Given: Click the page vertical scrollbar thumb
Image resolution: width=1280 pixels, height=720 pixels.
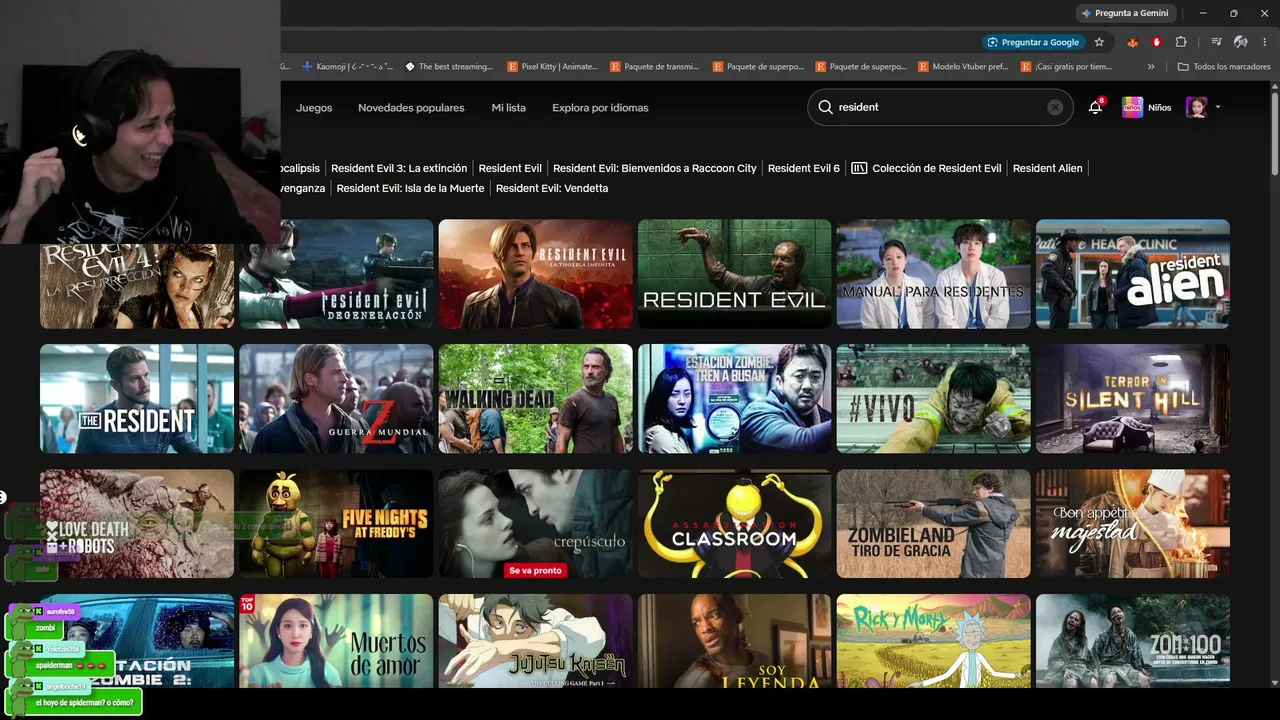Looking at the screenshot, I should point(1274,135).
